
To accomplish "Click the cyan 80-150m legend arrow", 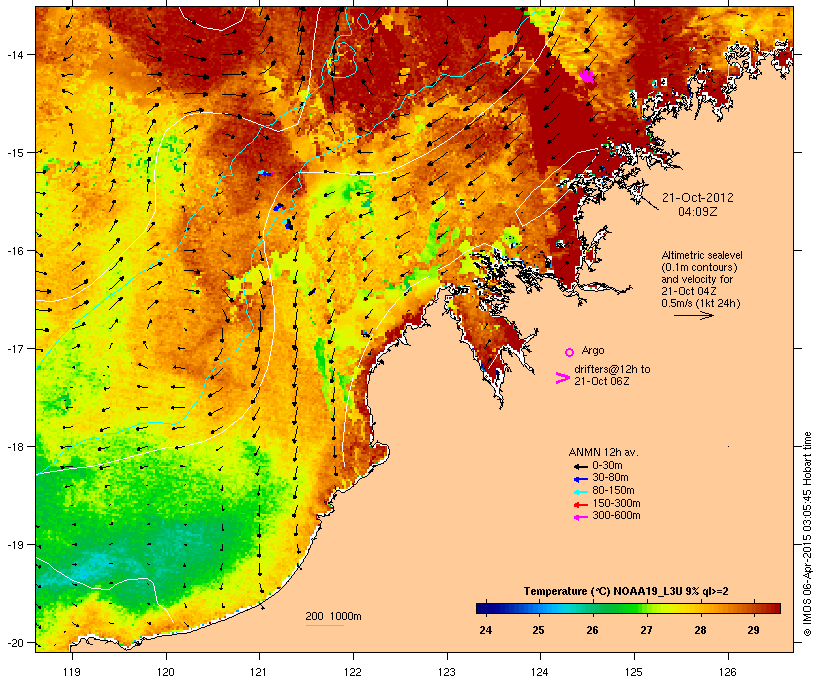I will tap(580, 492).
